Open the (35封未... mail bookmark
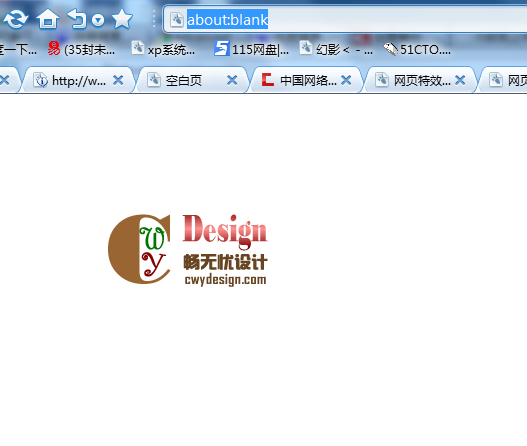Screen dimensions: 527x446 point(81,50)
